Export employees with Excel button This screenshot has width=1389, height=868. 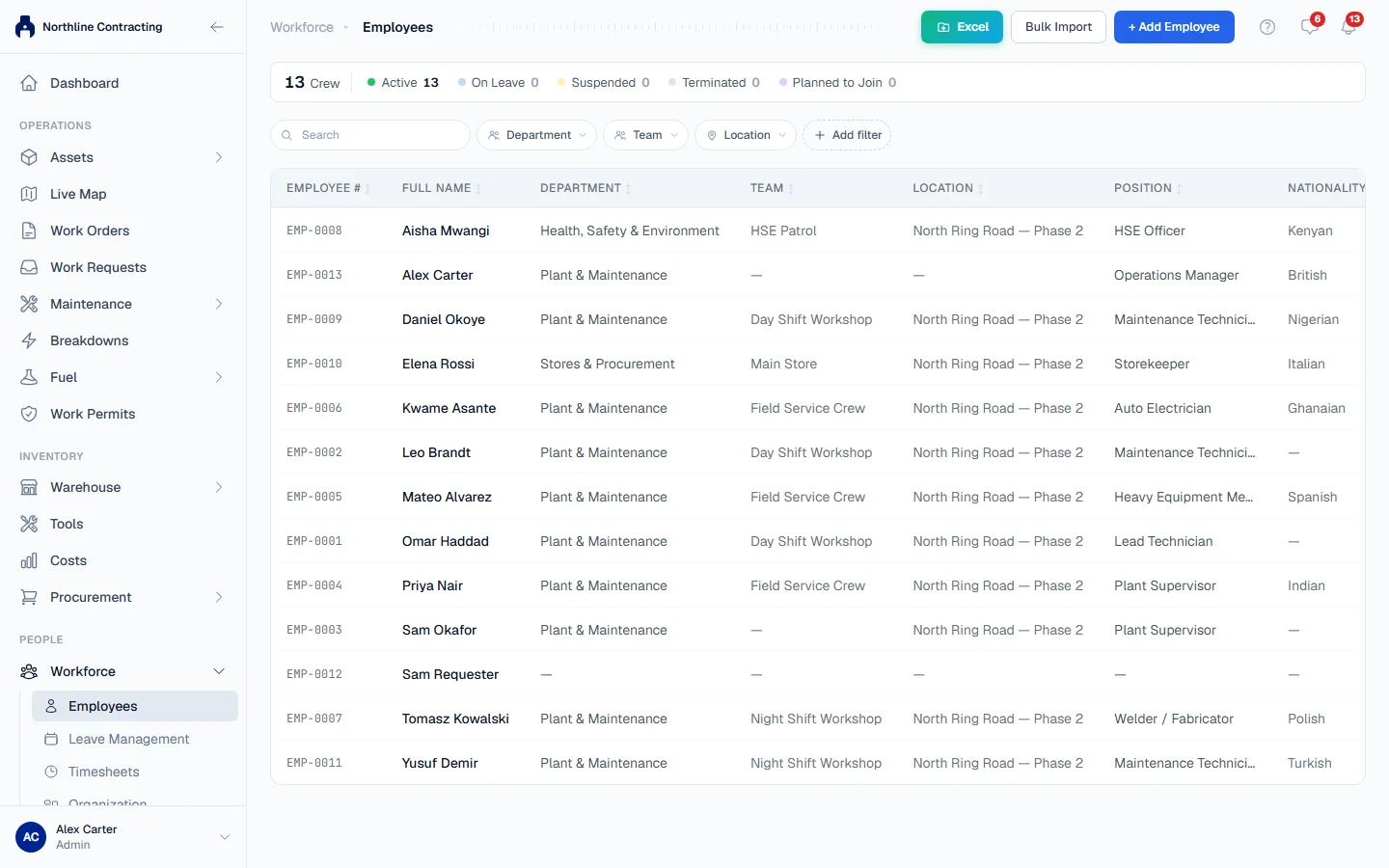coord(962,27)
